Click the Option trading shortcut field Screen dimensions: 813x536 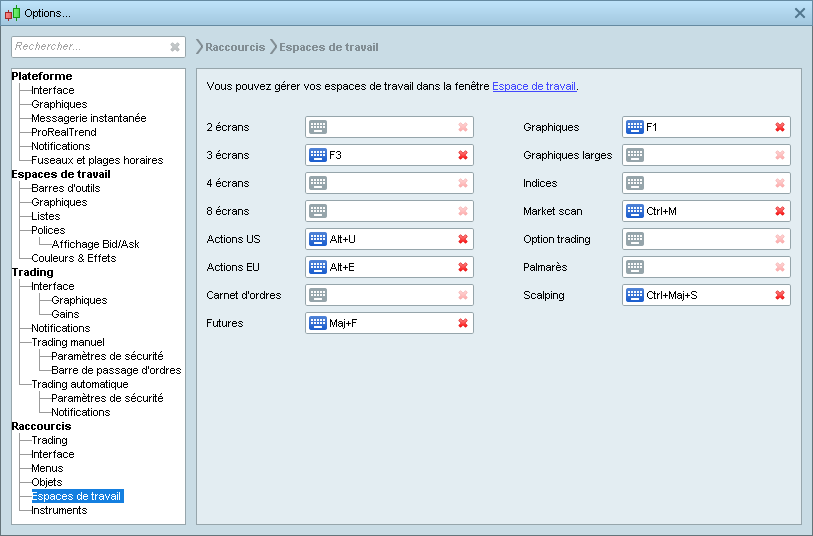point(707,239)
